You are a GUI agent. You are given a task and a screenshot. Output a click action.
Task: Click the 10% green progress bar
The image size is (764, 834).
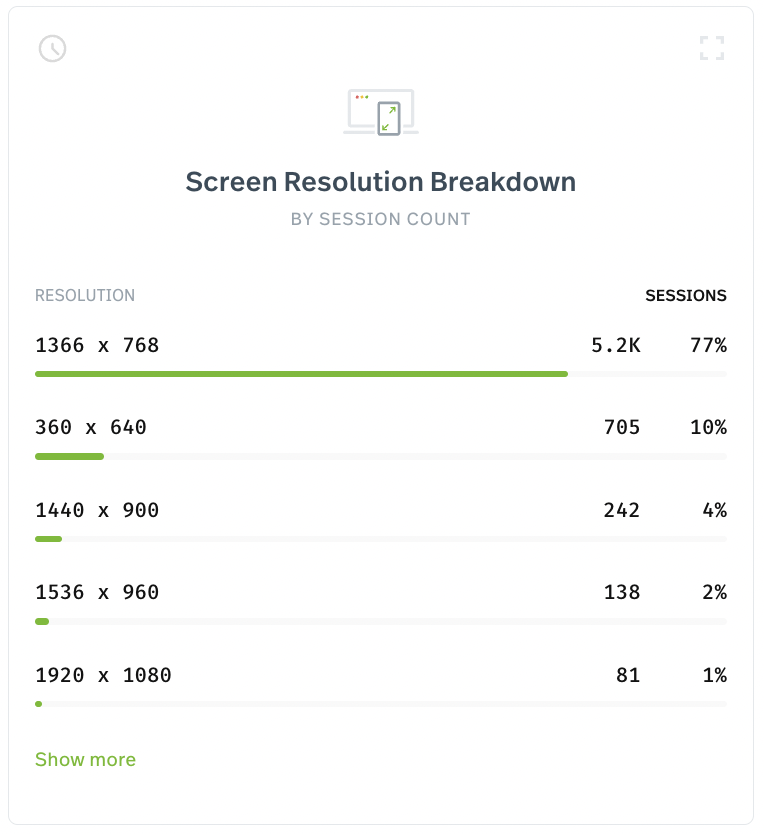tap(69, 456)
